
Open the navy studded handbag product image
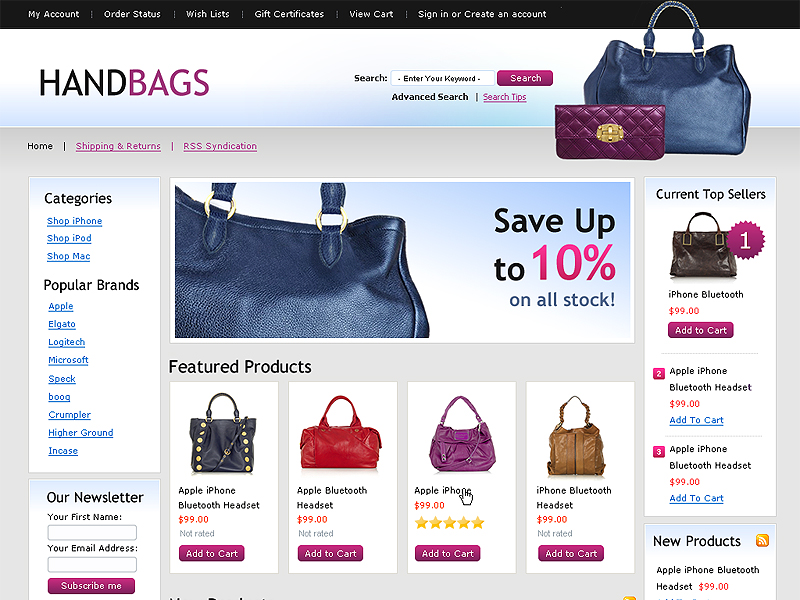223,434
